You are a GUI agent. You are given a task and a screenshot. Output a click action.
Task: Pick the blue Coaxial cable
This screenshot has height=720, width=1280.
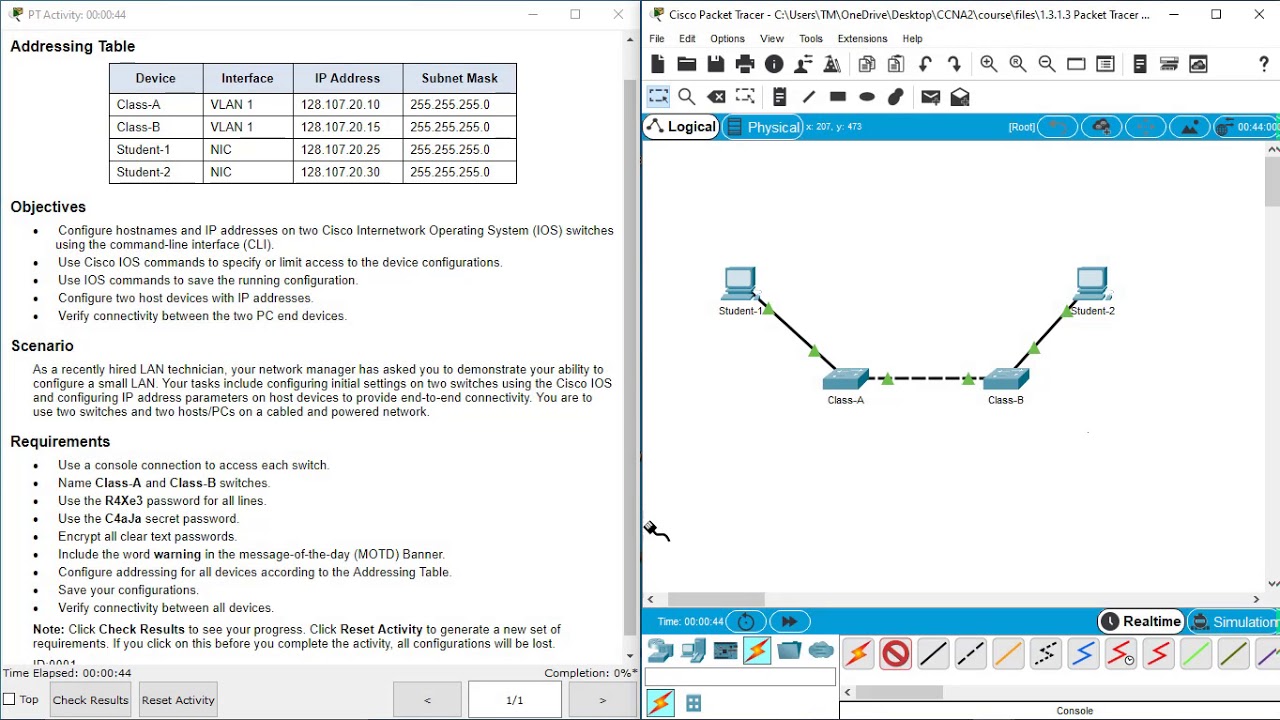click(1083, 654)
